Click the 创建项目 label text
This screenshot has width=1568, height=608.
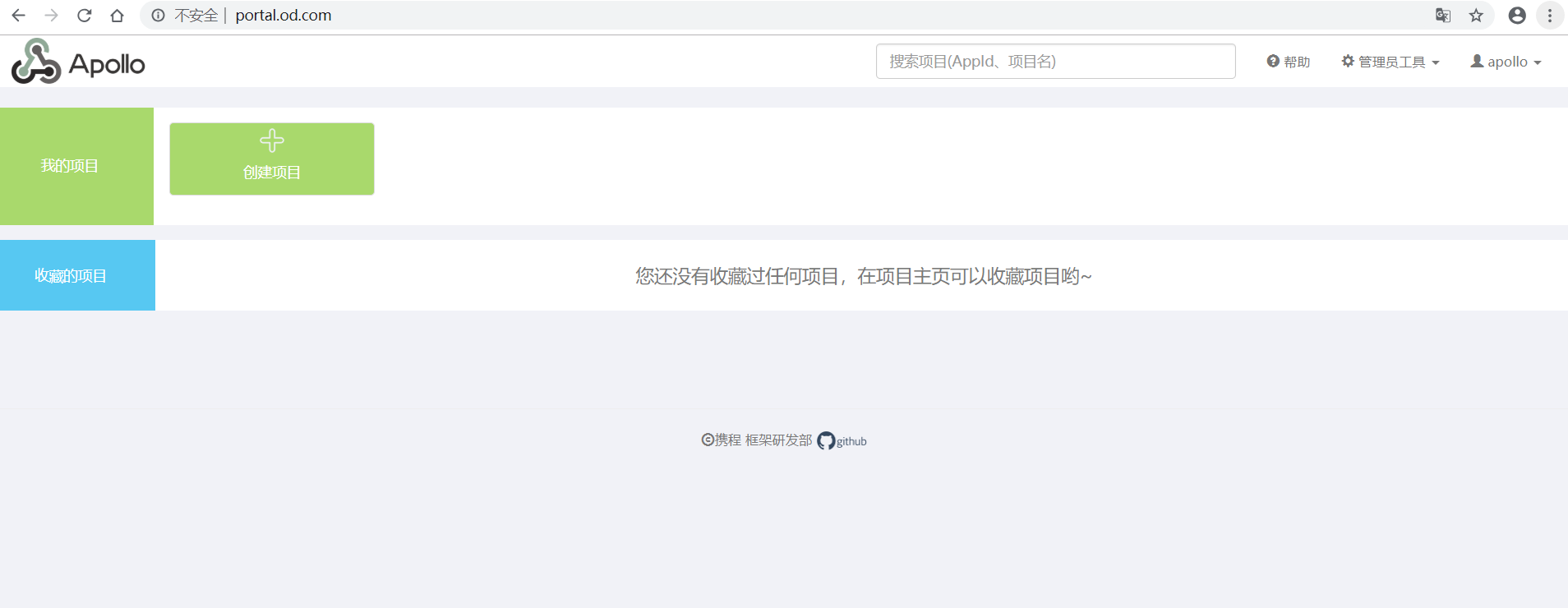[x=272, y=173]
